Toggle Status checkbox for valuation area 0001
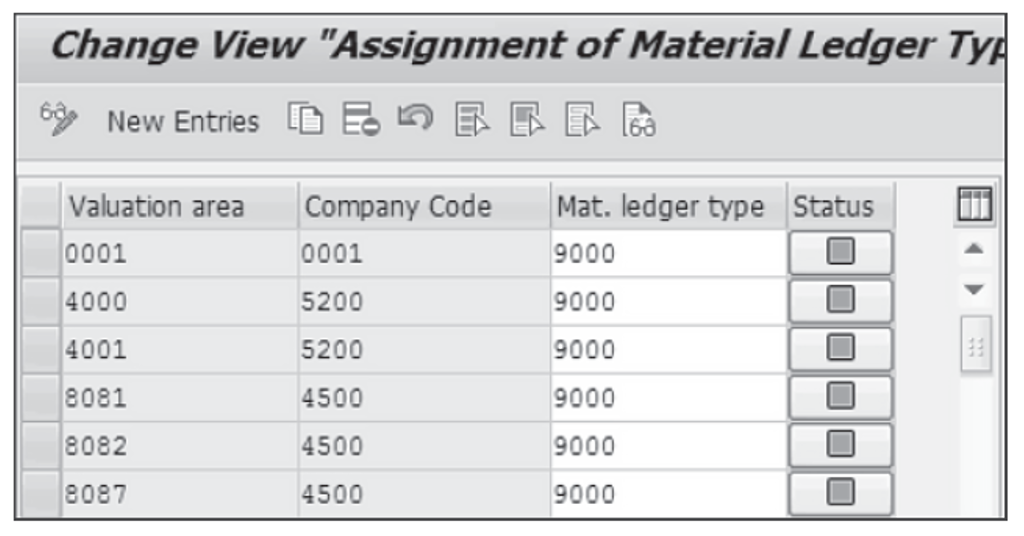The width and height of the screenshot is (1024, 536). [x=840, y=253]
